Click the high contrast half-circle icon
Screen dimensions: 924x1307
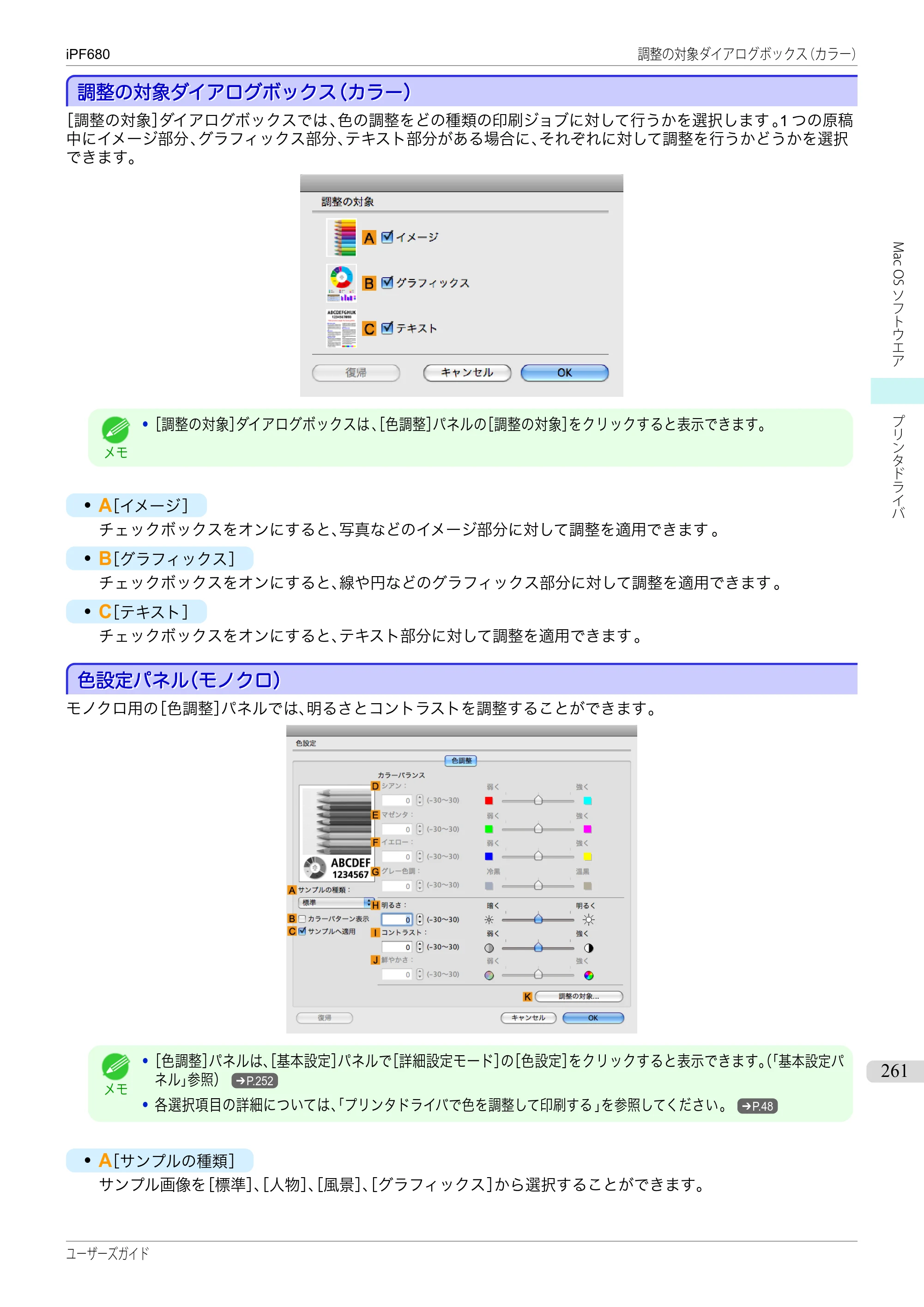coord(589,948)
